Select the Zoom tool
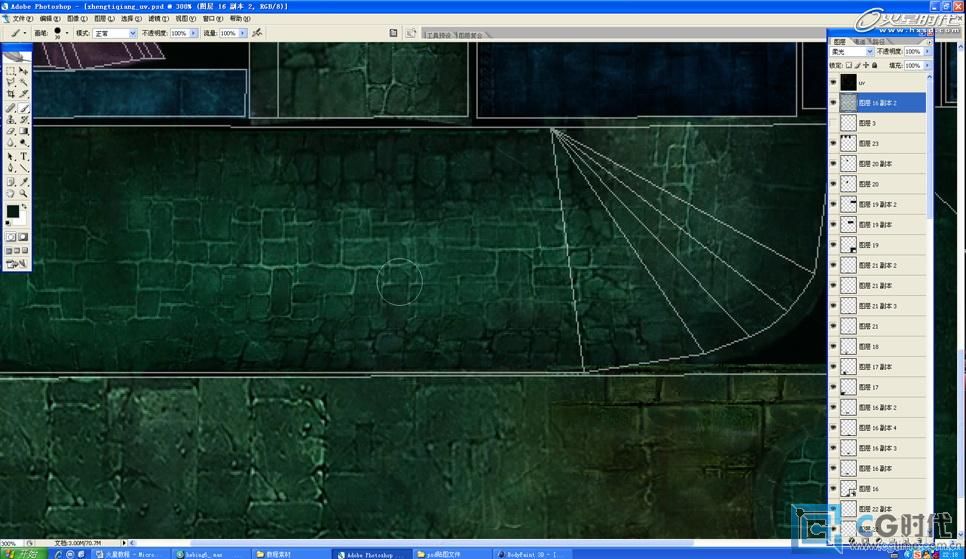This screenshot has width=966, height=559. (23, 194)
